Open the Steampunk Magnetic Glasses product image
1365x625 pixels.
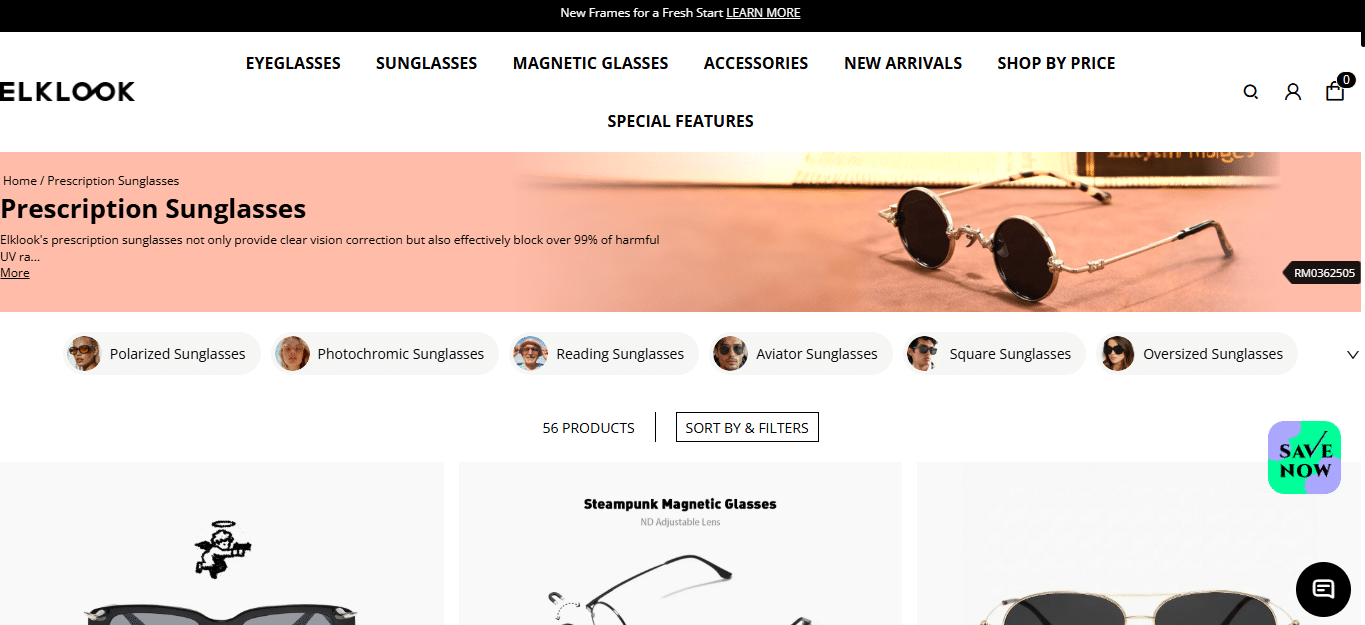680,544
